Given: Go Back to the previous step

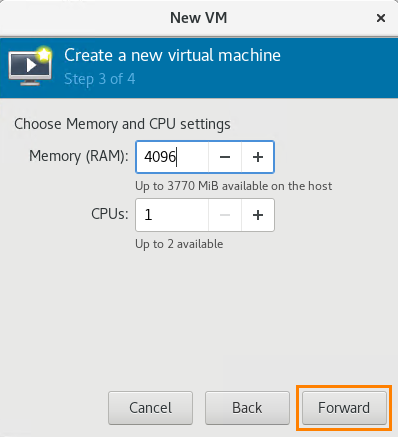Looking at the screenshot, I should tap(247, 408).
